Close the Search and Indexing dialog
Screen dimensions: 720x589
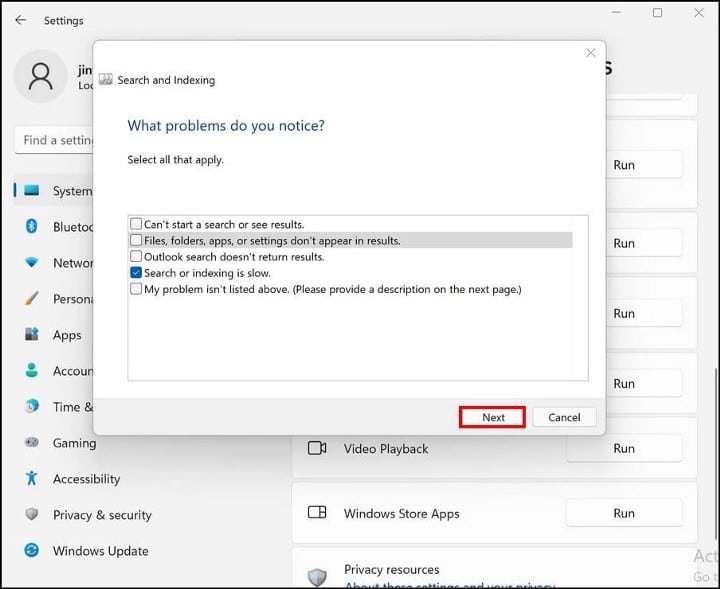[591, 53]
